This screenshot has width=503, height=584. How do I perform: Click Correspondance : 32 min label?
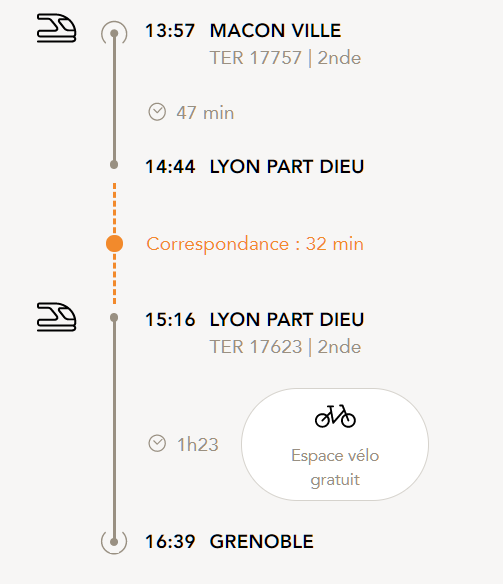point(255,244)
